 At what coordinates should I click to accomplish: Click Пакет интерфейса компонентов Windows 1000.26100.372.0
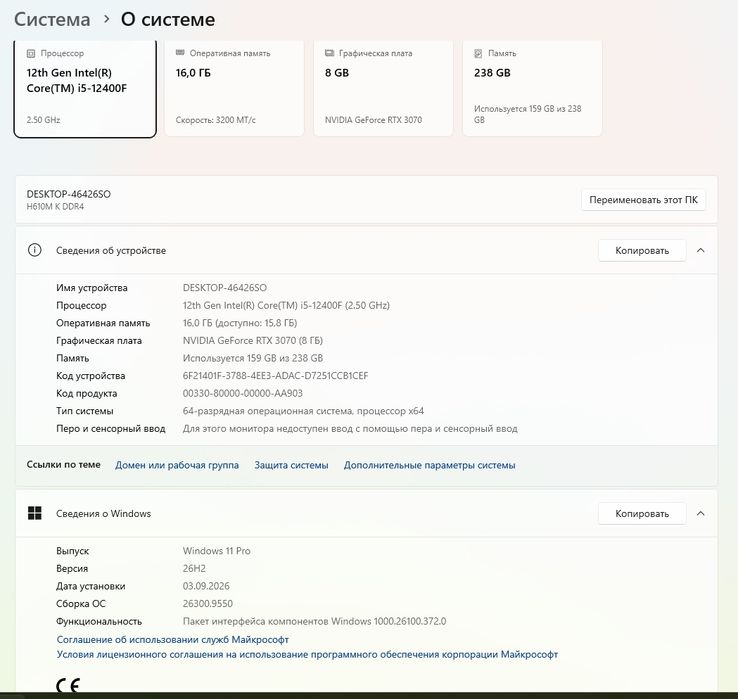pos(314,621)
